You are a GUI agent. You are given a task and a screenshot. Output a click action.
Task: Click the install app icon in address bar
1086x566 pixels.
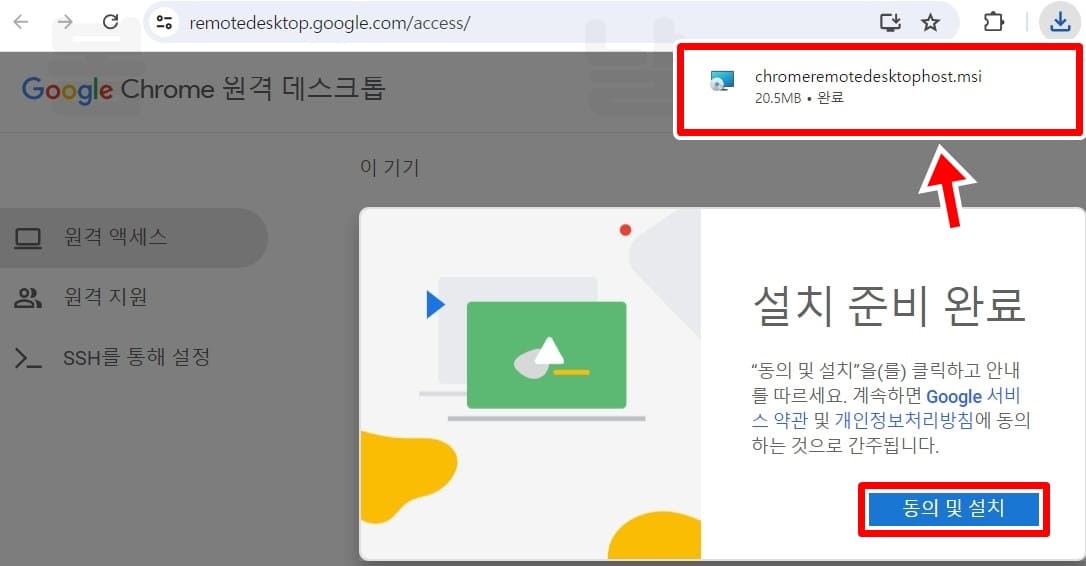pos(890,22)
